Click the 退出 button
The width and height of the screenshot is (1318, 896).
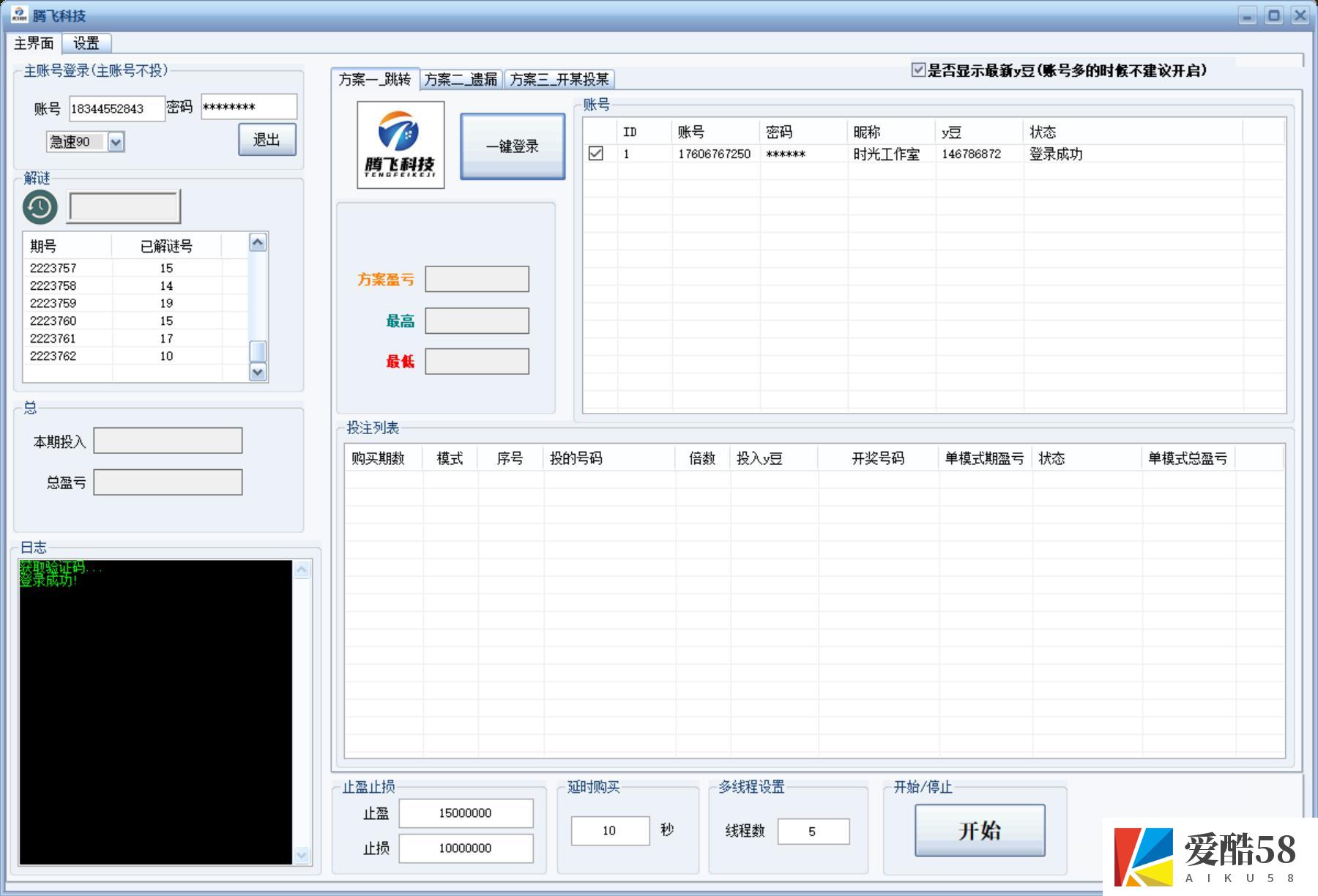tap(267, 139)
